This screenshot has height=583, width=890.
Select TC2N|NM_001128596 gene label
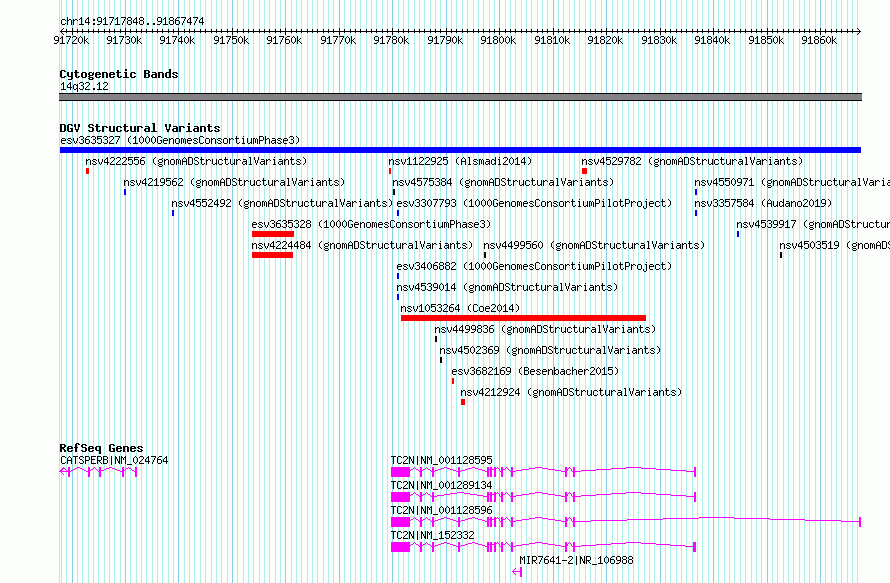click(x=442, y=510)
